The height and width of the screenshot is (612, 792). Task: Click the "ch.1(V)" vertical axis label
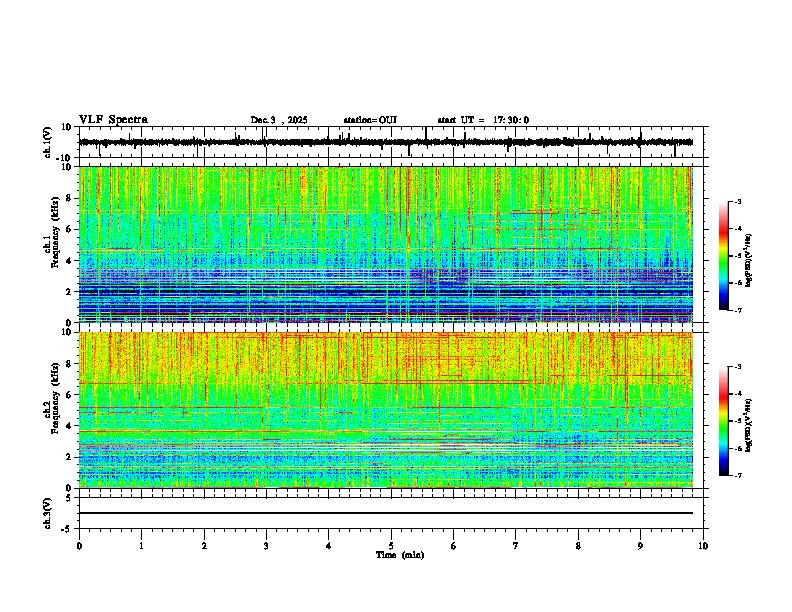pos(47,142)
